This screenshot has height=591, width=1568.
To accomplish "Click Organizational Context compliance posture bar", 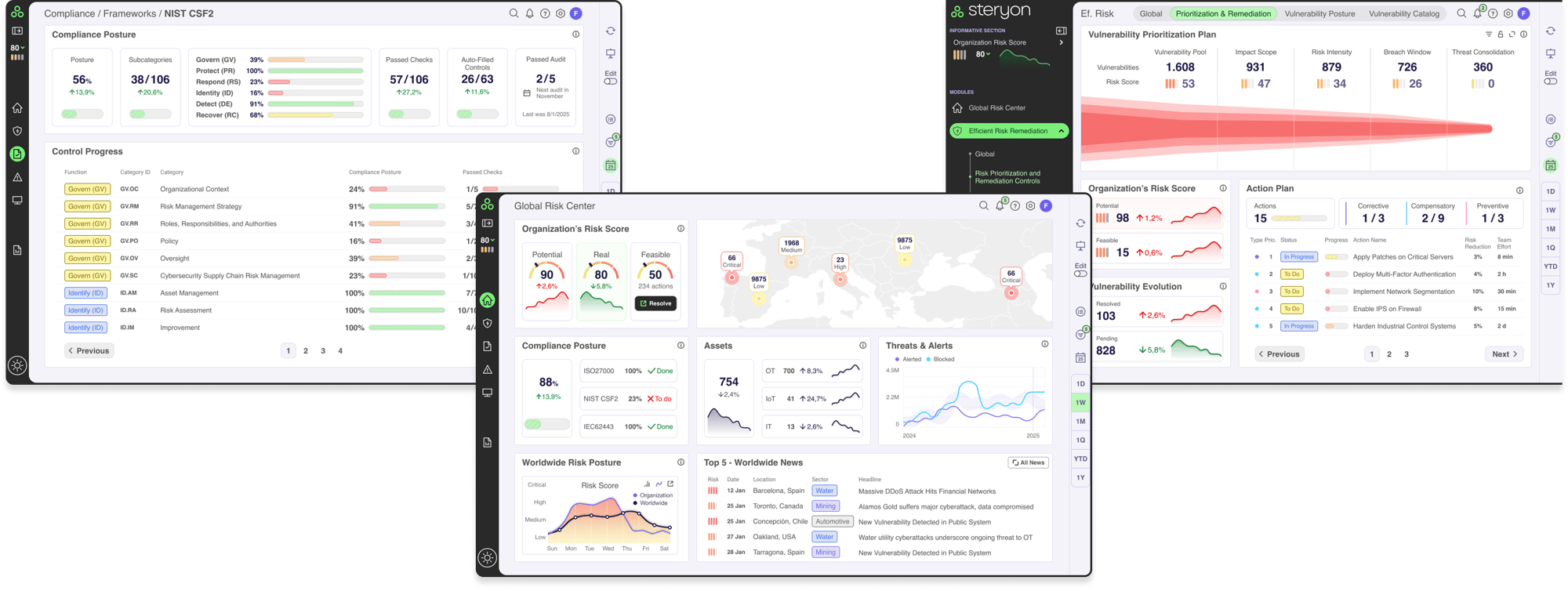I will point(407,189).
